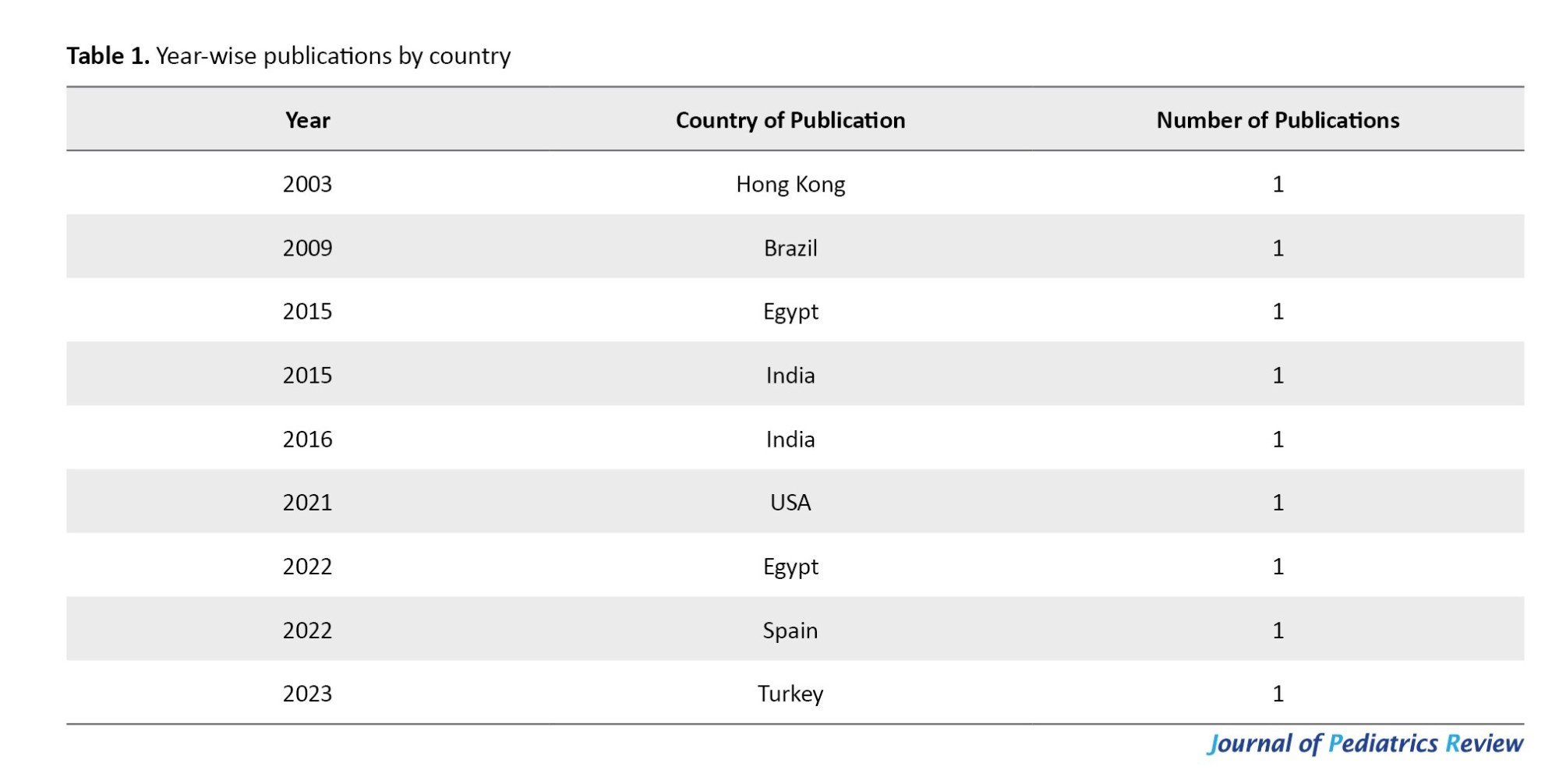
Task: Click the "Number of Publications" header
Action: click(1277, 120)
